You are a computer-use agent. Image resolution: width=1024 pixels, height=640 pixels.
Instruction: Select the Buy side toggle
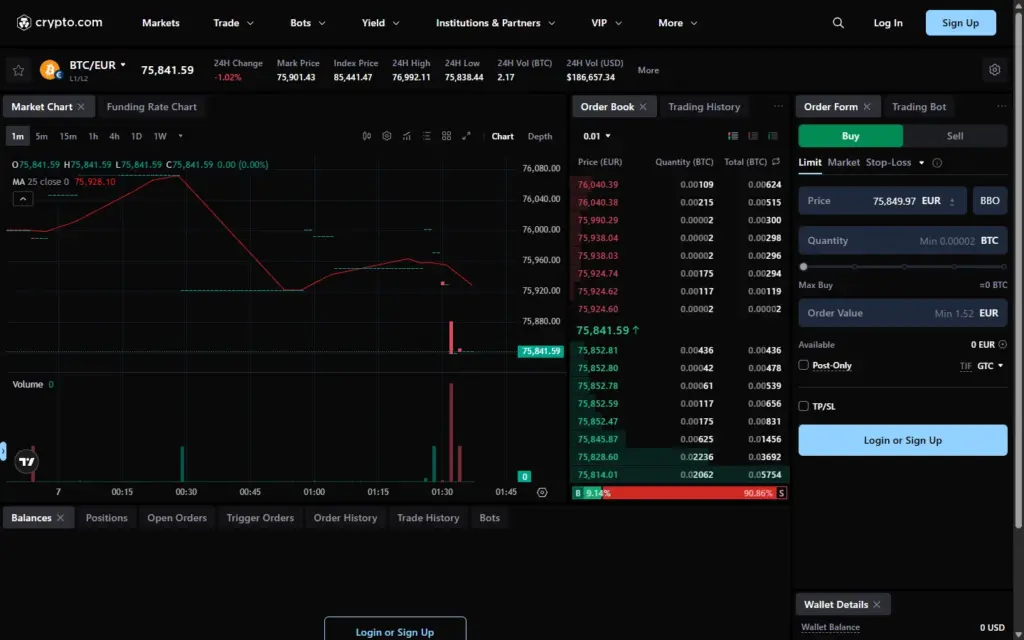850,136
